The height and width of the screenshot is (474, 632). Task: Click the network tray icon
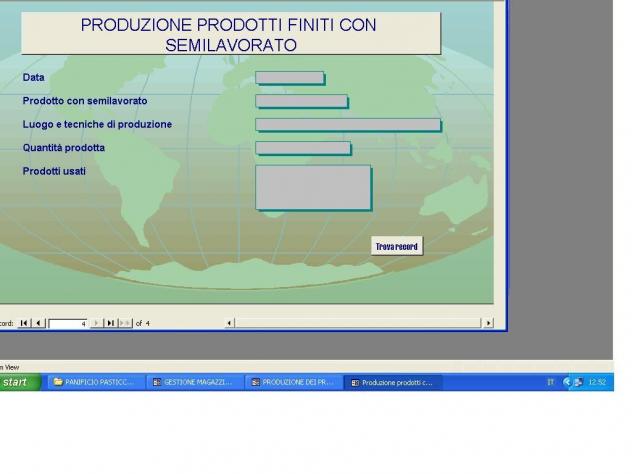click(578, 382)
